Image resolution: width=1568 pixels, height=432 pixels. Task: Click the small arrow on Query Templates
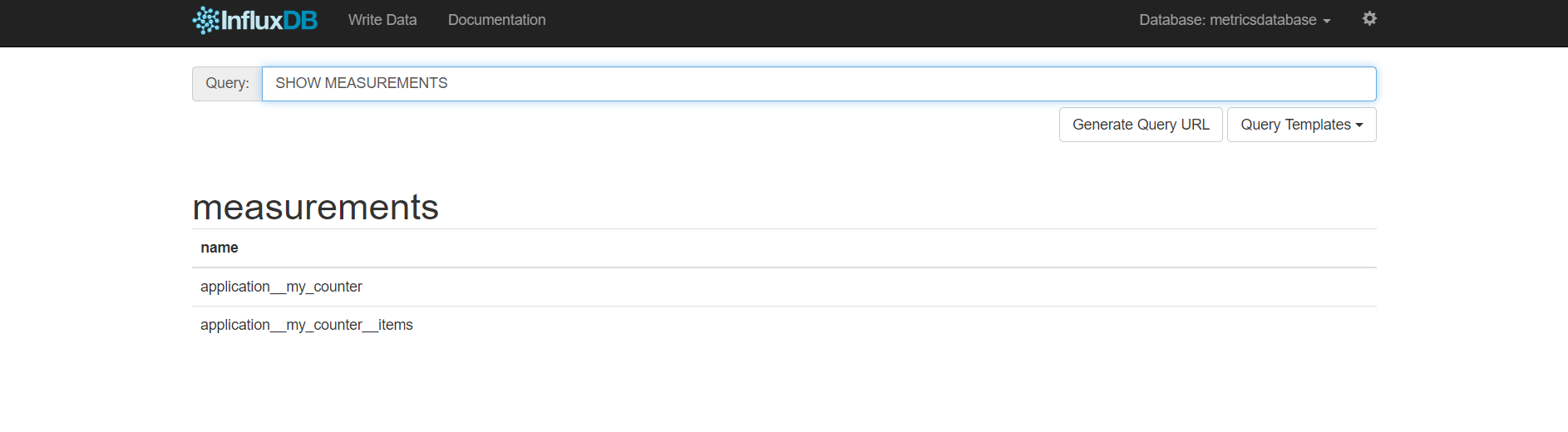(1359, 125)
